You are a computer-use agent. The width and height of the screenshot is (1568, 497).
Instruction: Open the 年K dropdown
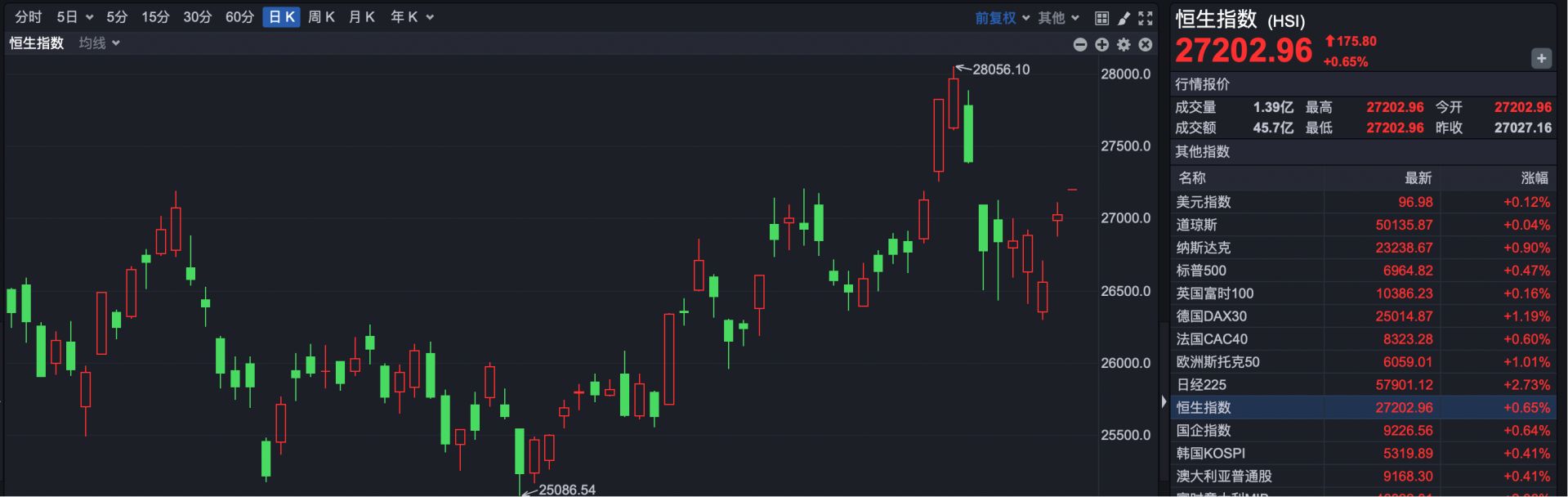click(x=412, y=17)
